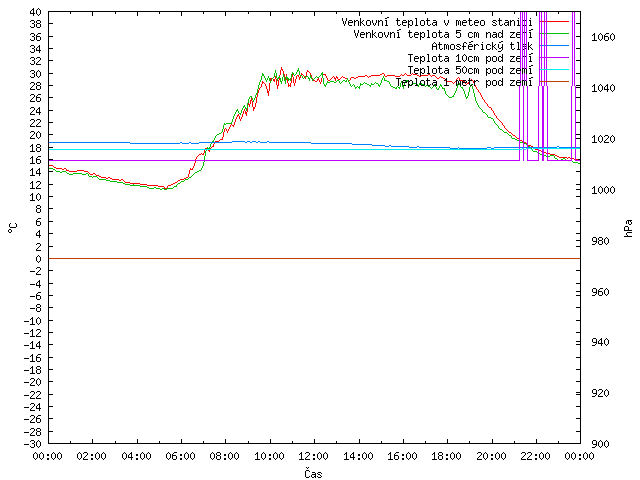Click the '-10' temperature tick label
The width and height of the screenshot is (640, 480).
(x=33, y=321)
